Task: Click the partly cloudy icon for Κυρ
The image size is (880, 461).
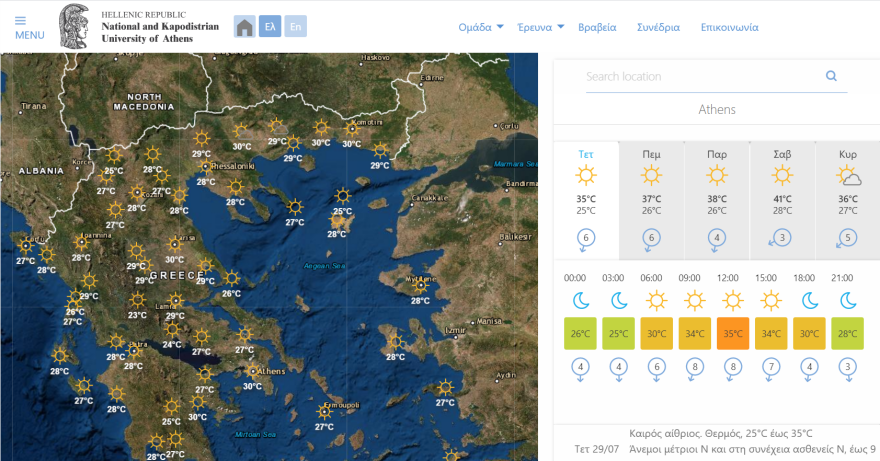Action: pyautogui.click(x=848, y=177)
